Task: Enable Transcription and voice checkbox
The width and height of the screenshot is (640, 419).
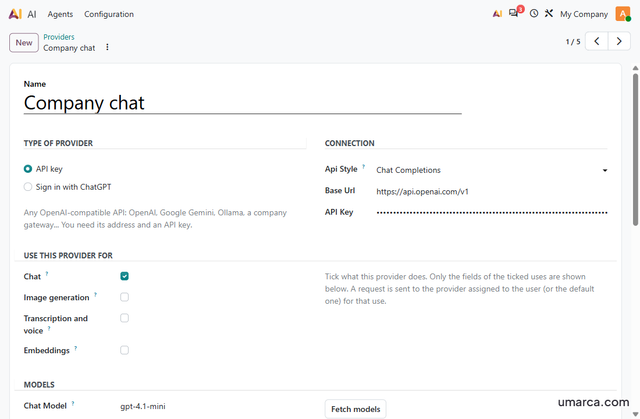Action: pos(124,318)
